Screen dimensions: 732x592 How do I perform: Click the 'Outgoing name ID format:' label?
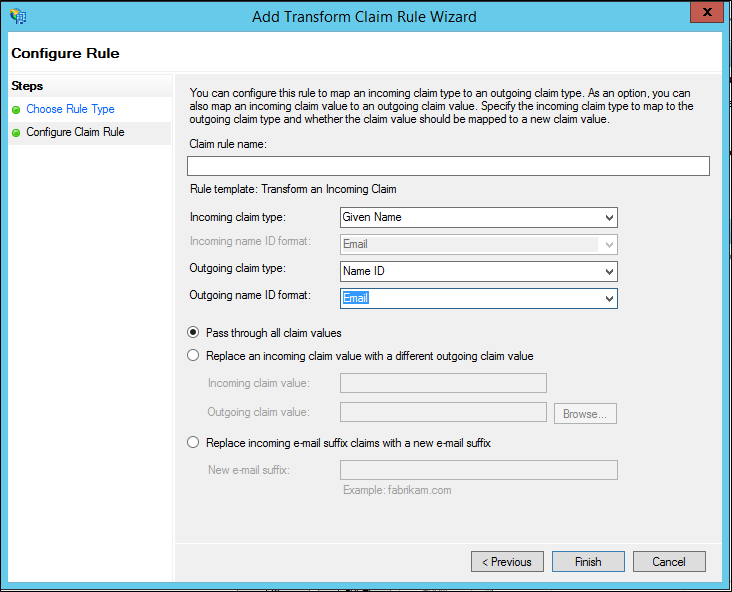pyautogui.click(x=250, y=295)
